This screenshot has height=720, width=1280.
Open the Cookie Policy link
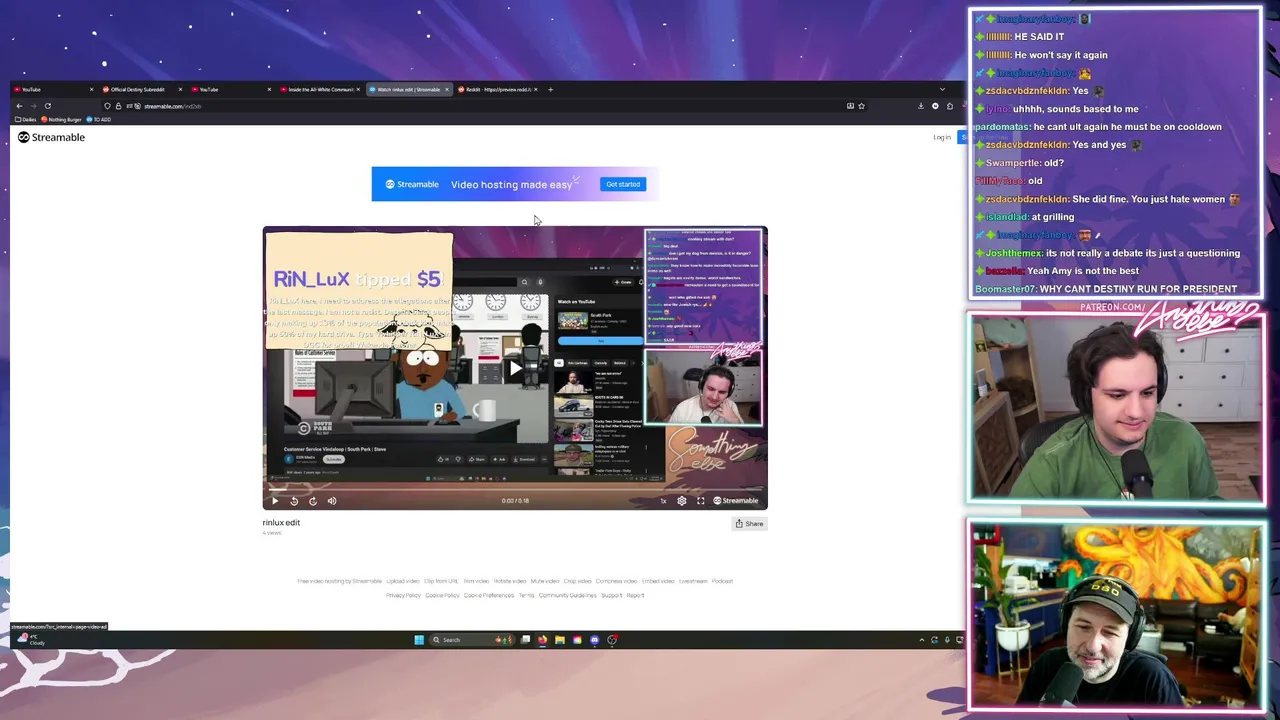coord(442,595)
